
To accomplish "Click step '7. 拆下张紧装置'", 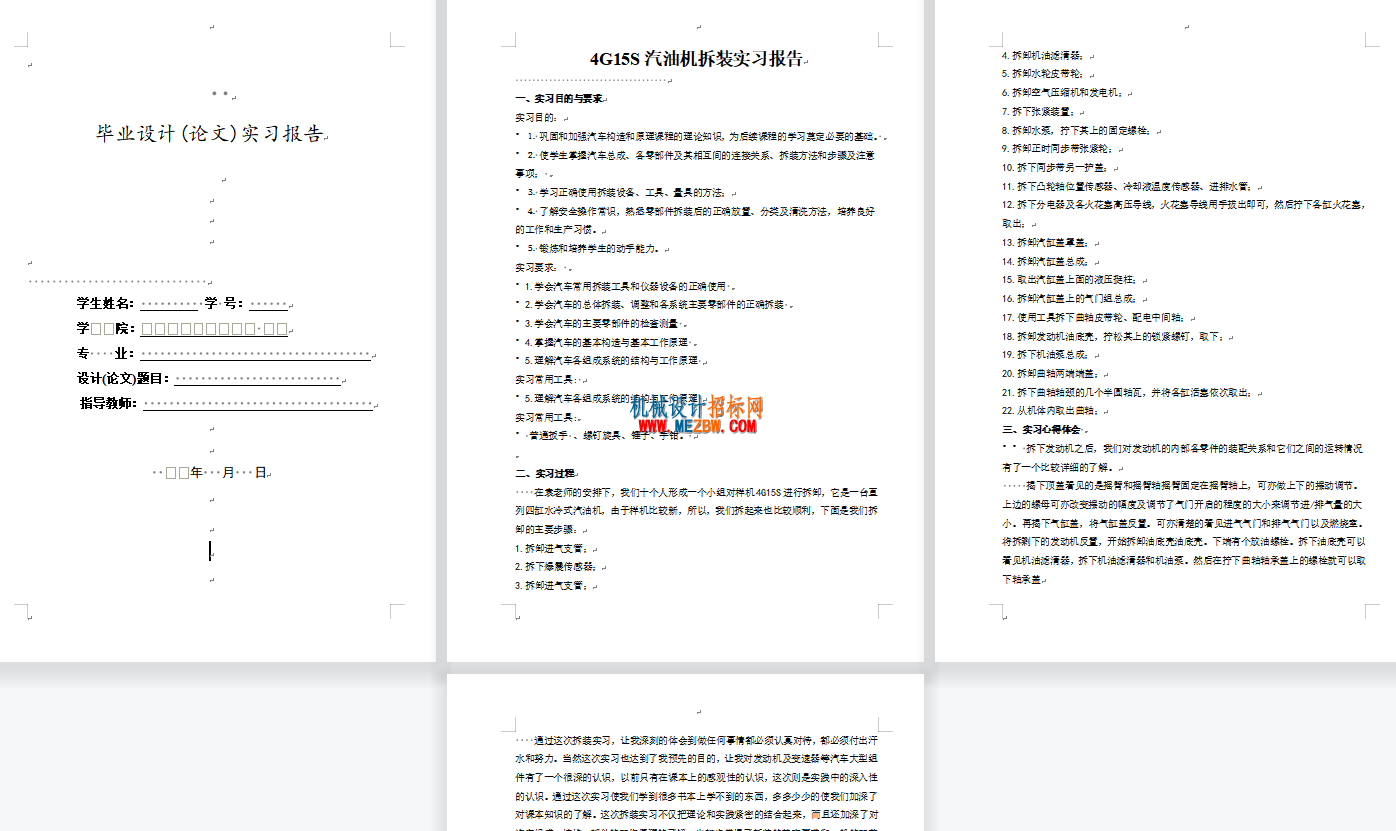I will 1038,111.
